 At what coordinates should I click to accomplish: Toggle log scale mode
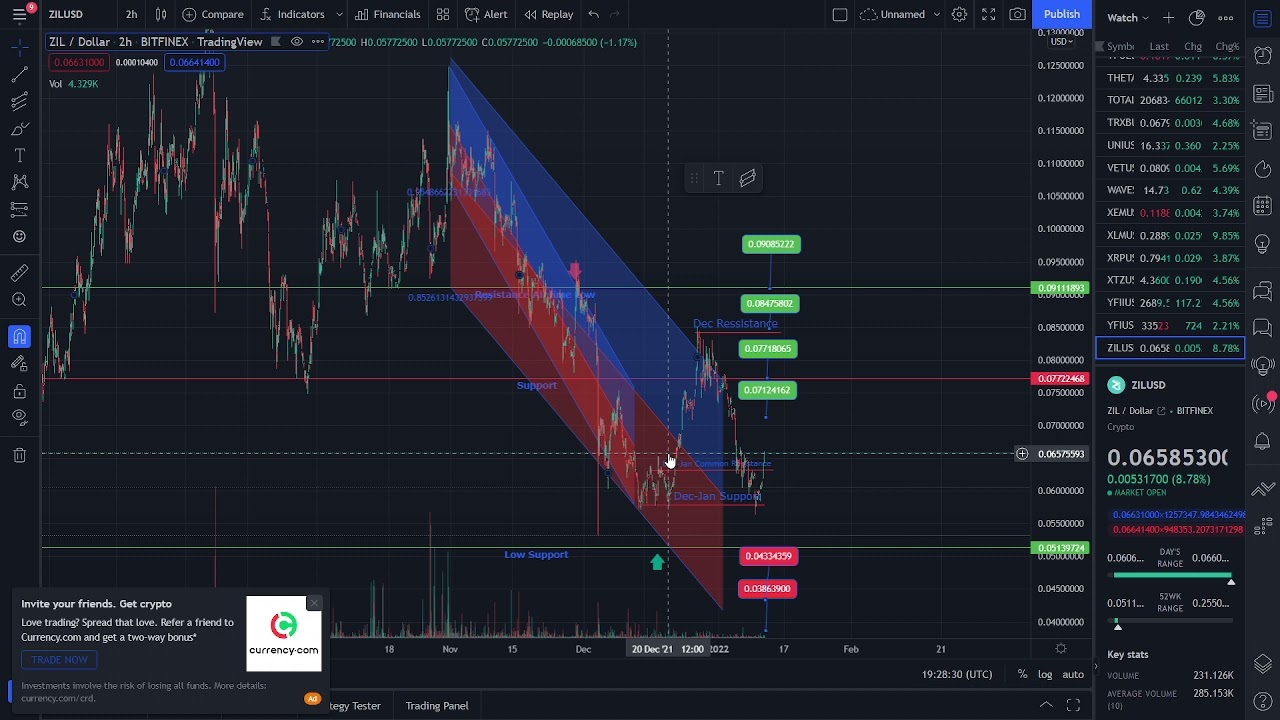[1045, 674]
